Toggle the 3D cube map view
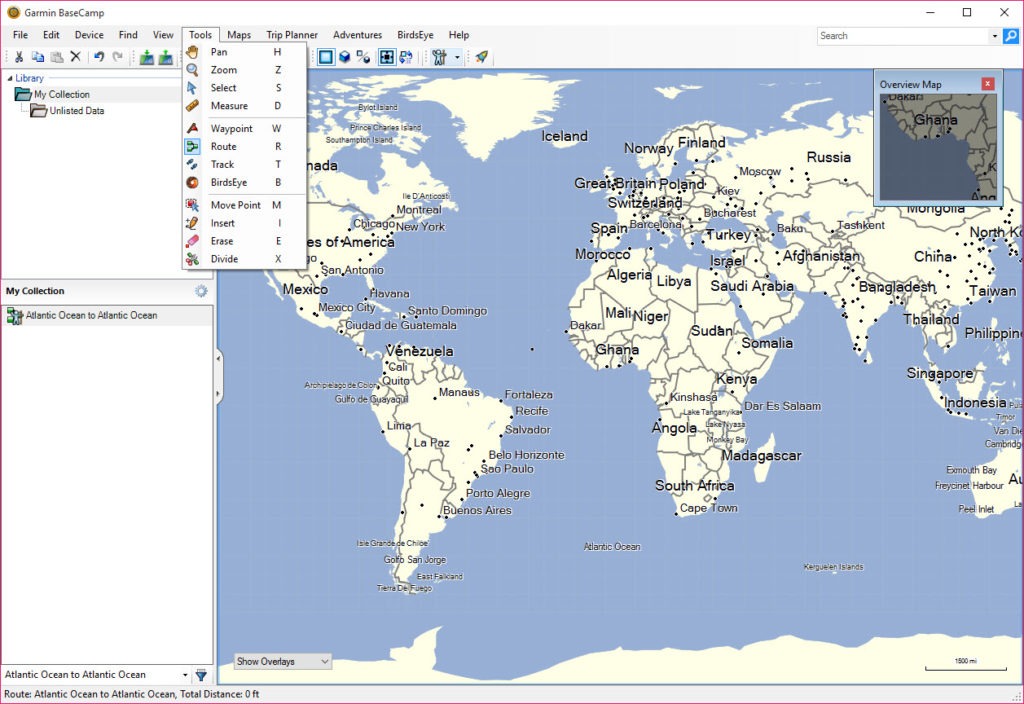Screen dimensions: 1024x704 pyautogui.click(x=344, y=57)
